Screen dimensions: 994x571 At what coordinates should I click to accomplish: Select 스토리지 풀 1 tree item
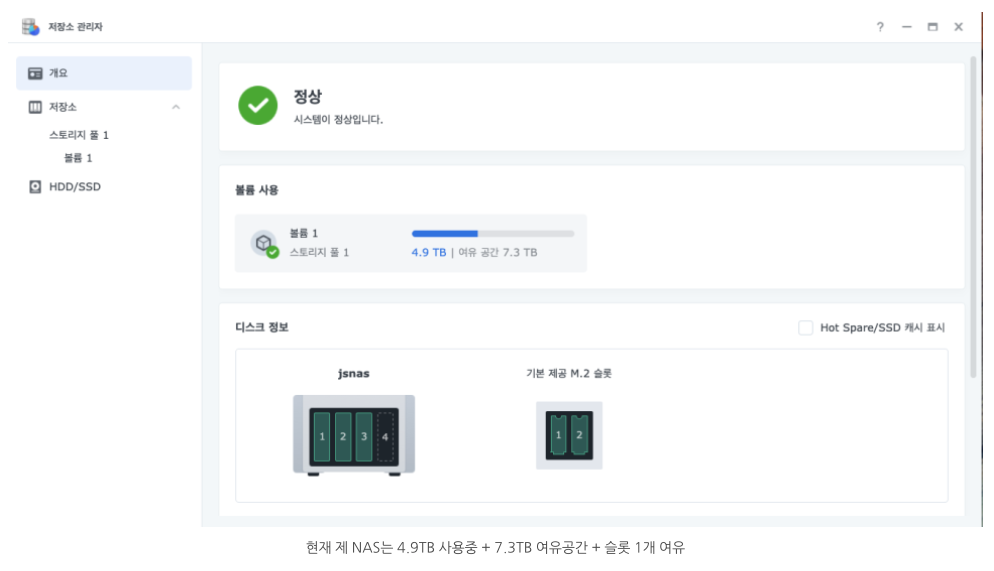pos(79,135)
